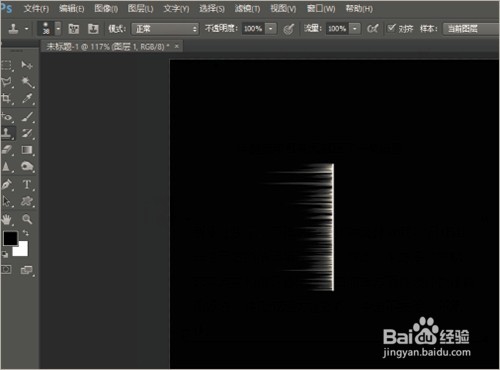Select the Rectangular Marquee tool
Image resolution: width=500 pixels, height=370 pixels.
point(7,65)
